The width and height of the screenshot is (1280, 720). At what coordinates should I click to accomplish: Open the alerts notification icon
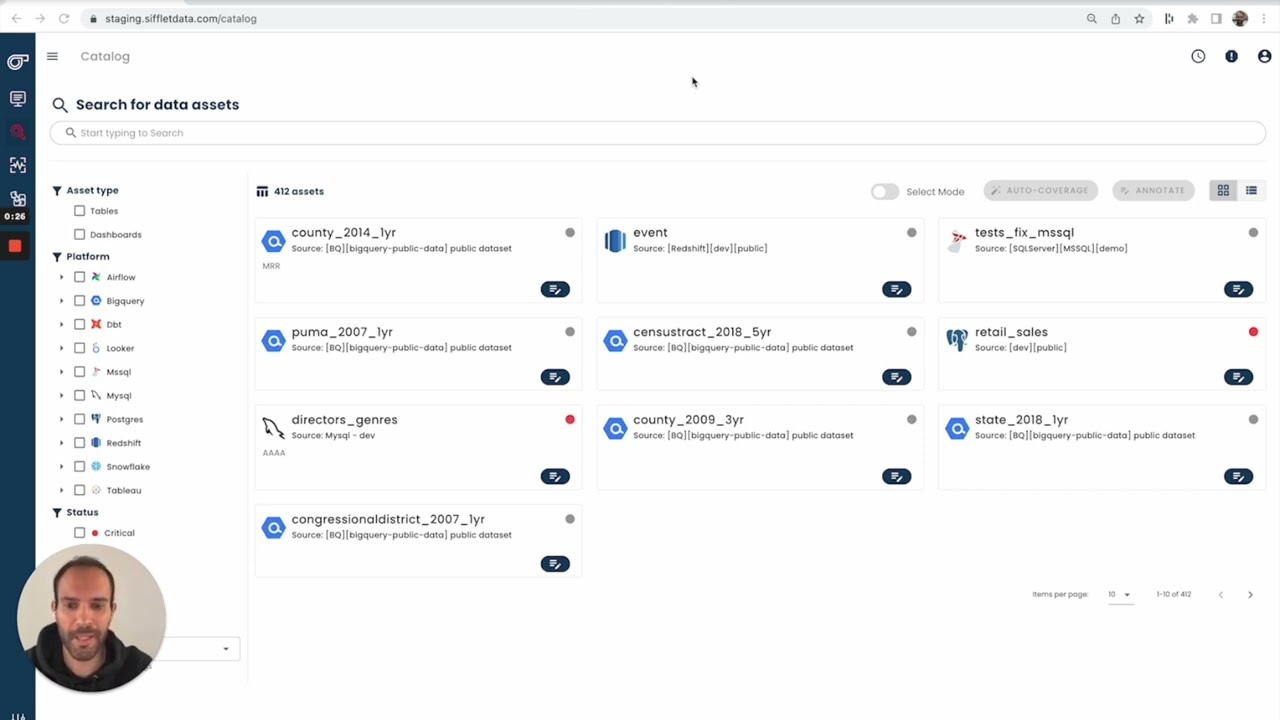[x=1231, y=57]
